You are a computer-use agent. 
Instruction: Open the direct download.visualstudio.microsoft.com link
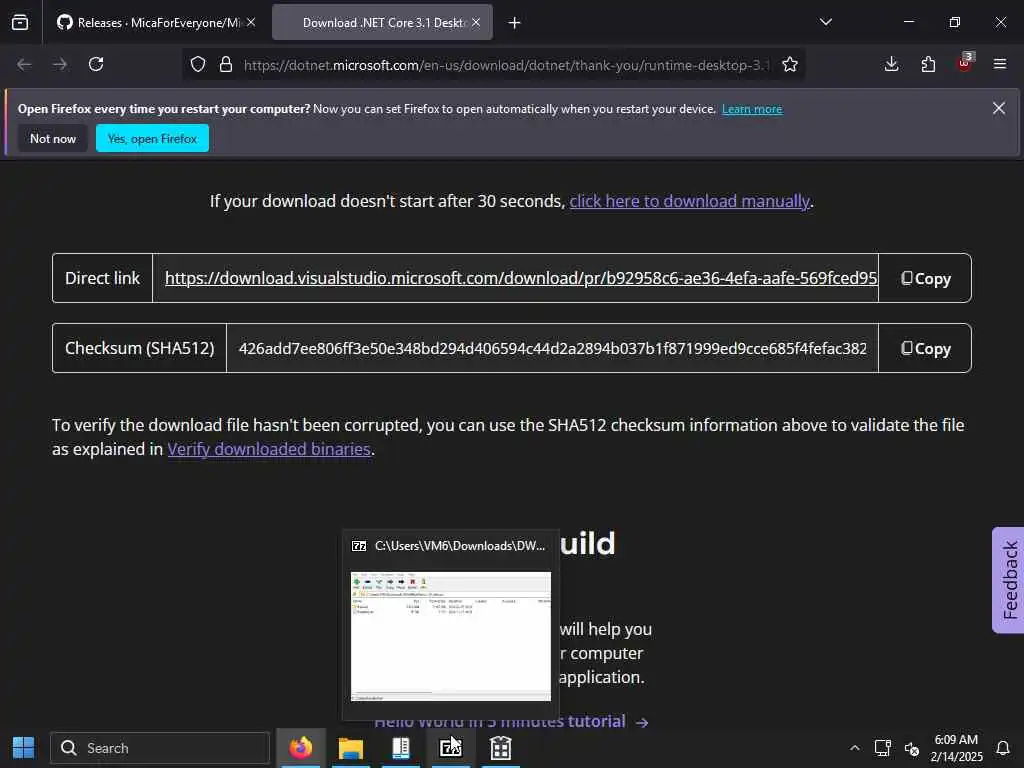point(520,278)
